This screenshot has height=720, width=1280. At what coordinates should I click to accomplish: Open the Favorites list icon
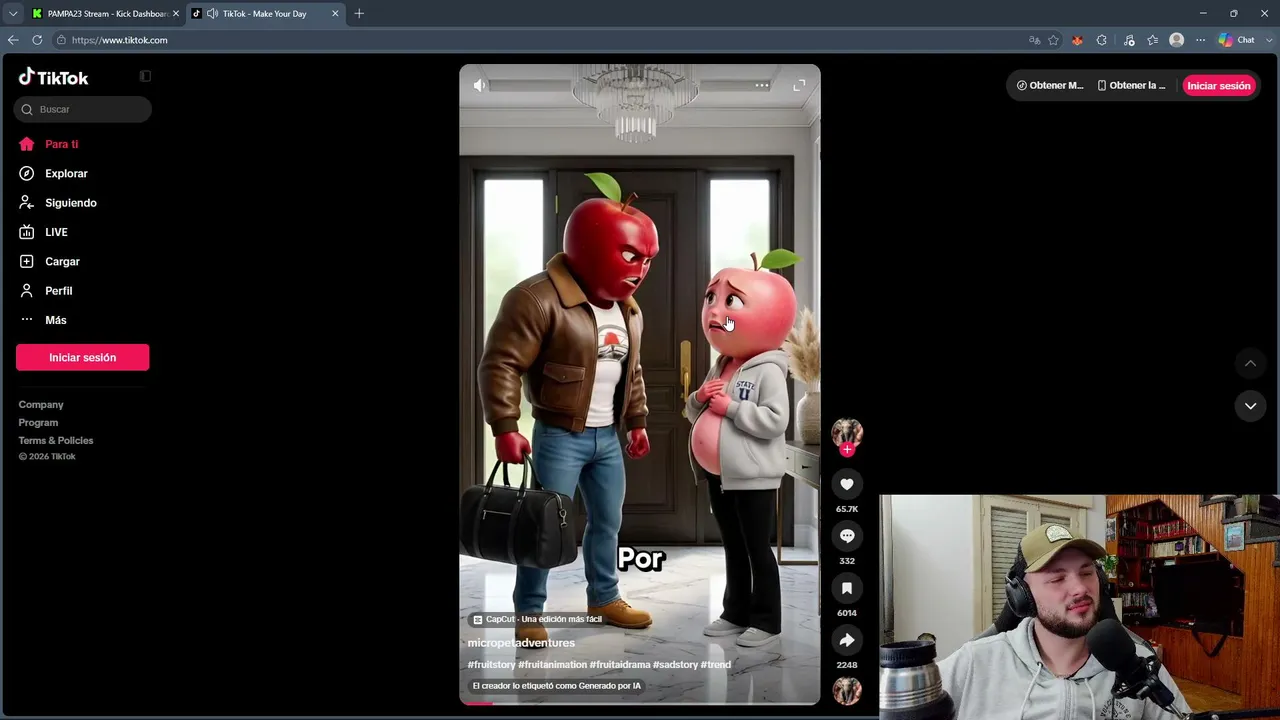1153,40
